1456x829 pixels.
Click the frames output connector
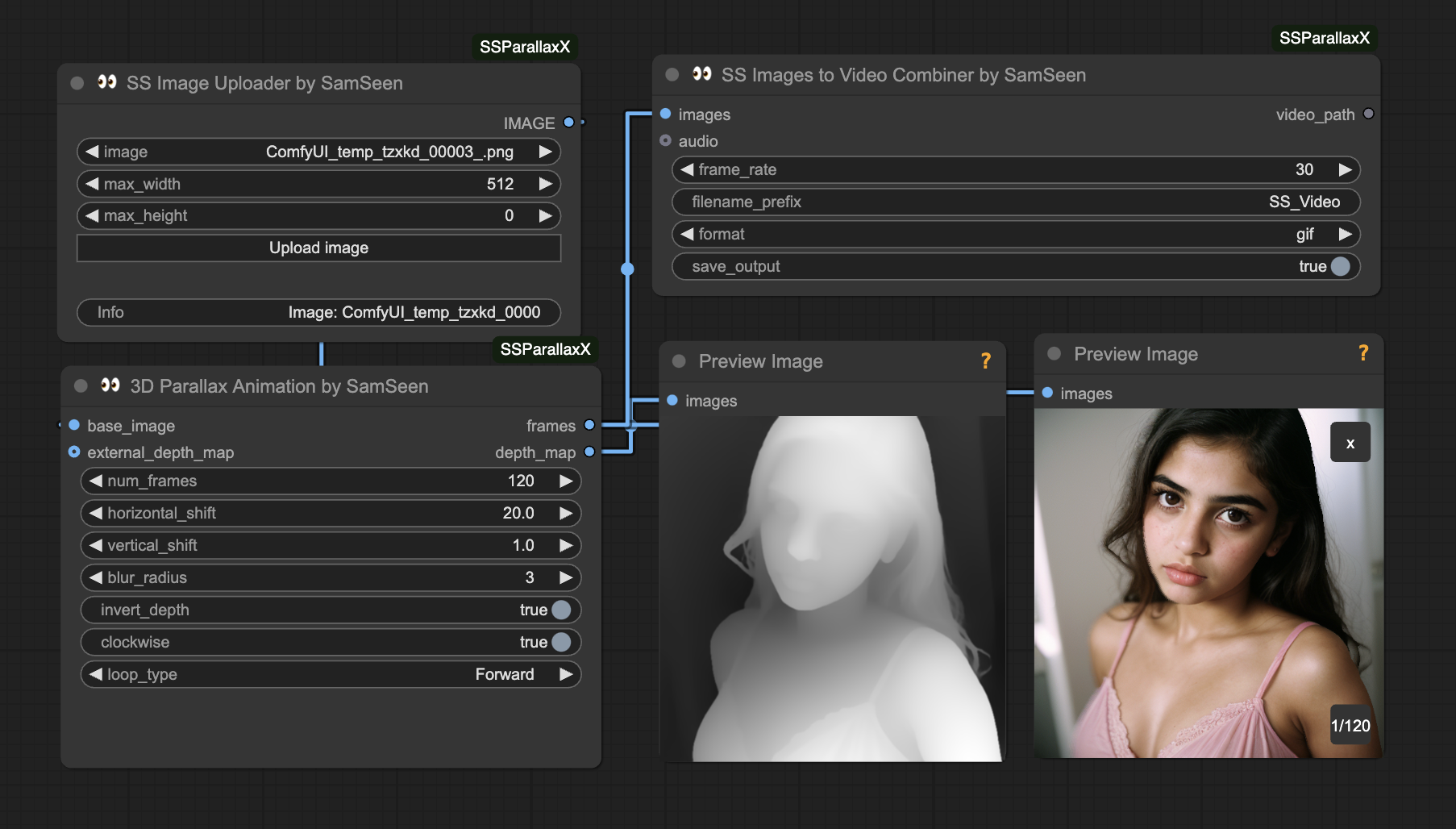click(589, 425)
